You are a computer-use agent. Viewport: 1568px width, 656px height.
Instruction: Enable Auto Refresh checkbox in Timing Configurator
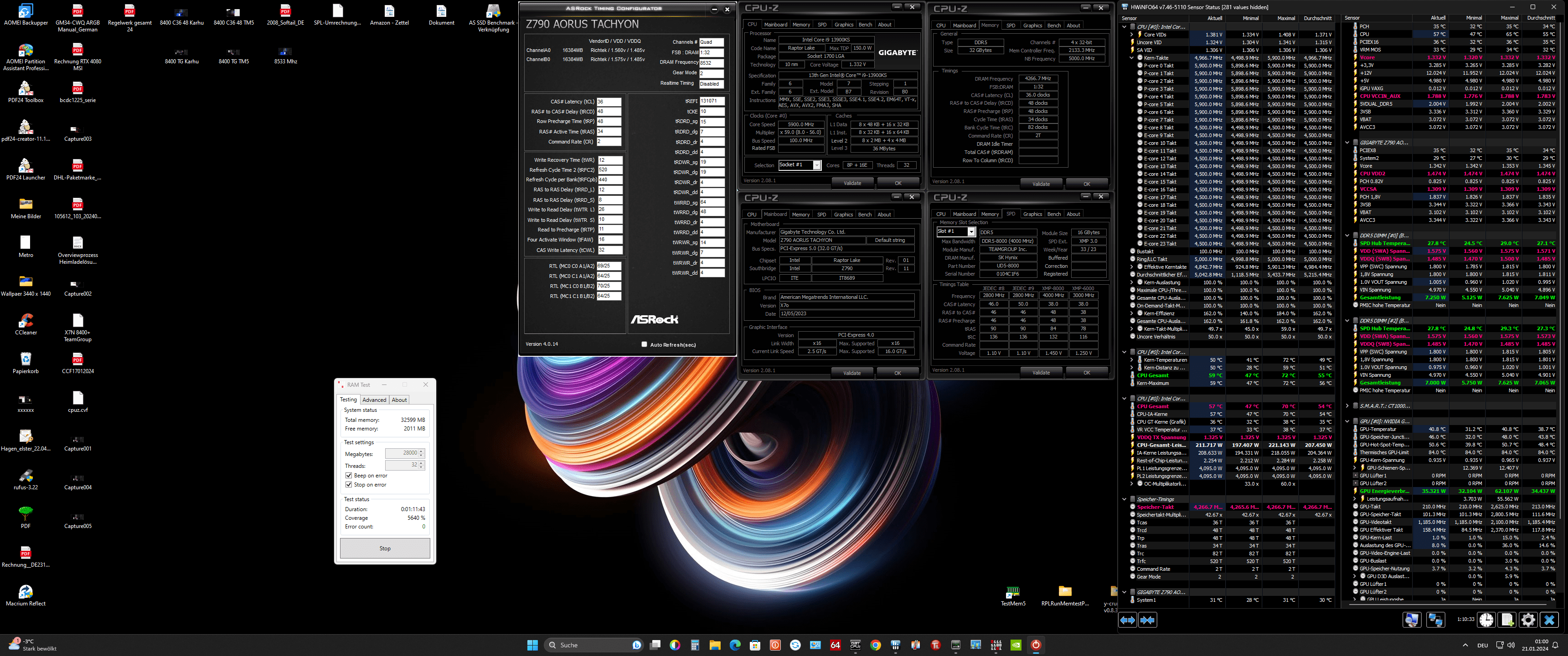644,344
